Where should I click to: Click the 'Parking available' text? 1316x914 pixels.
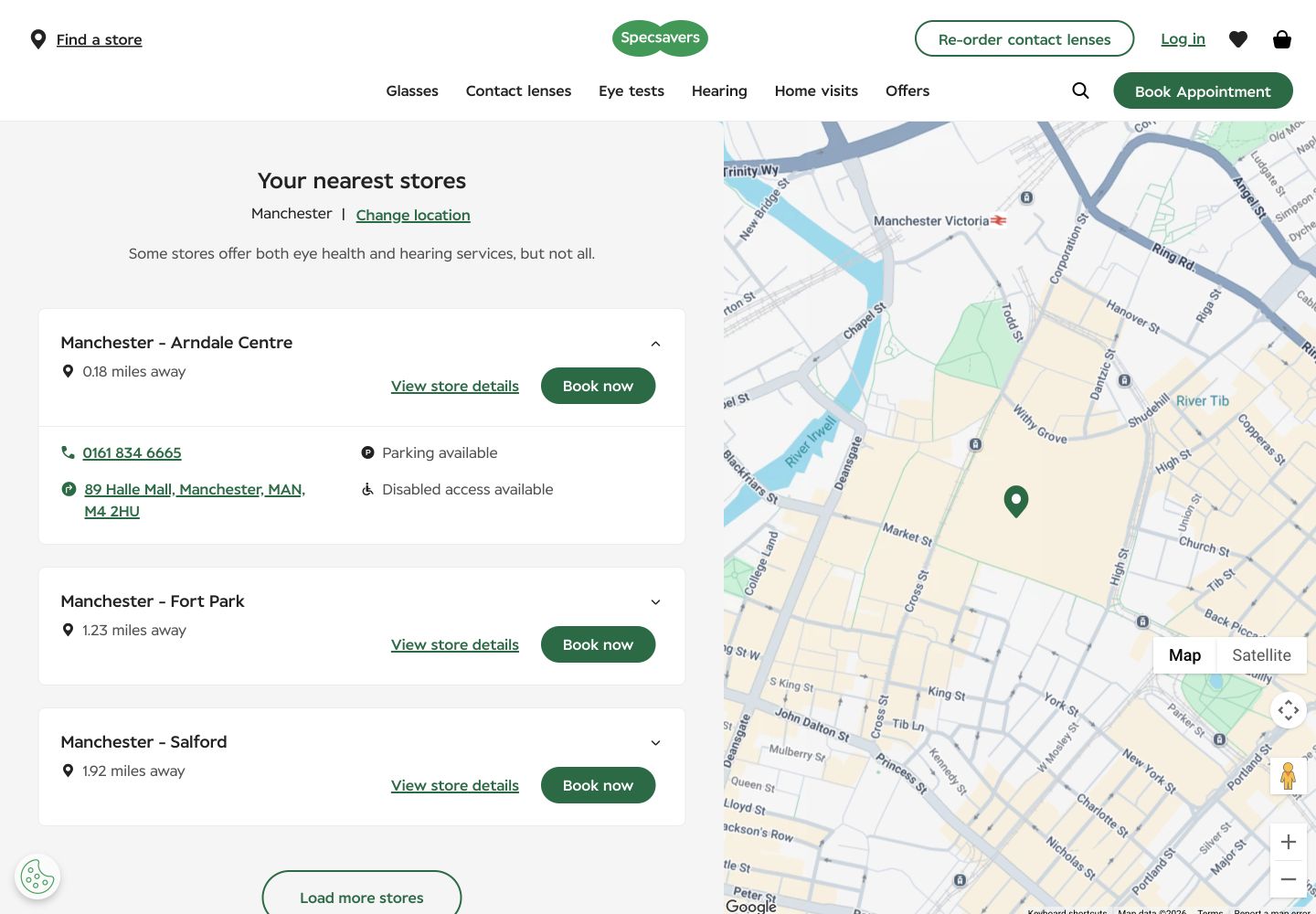440,452
